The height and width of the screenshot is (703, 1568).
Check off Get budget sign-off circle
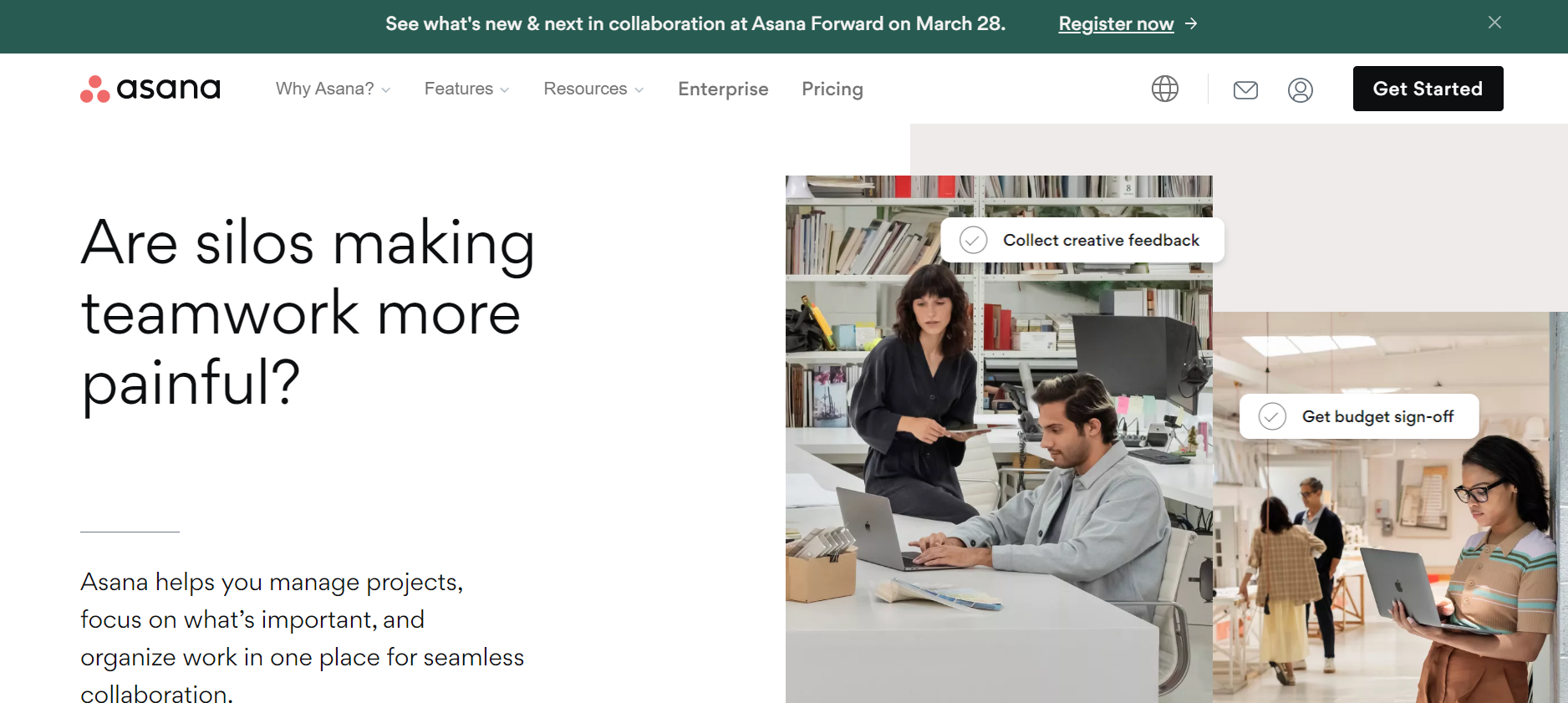coord(1272,416)
